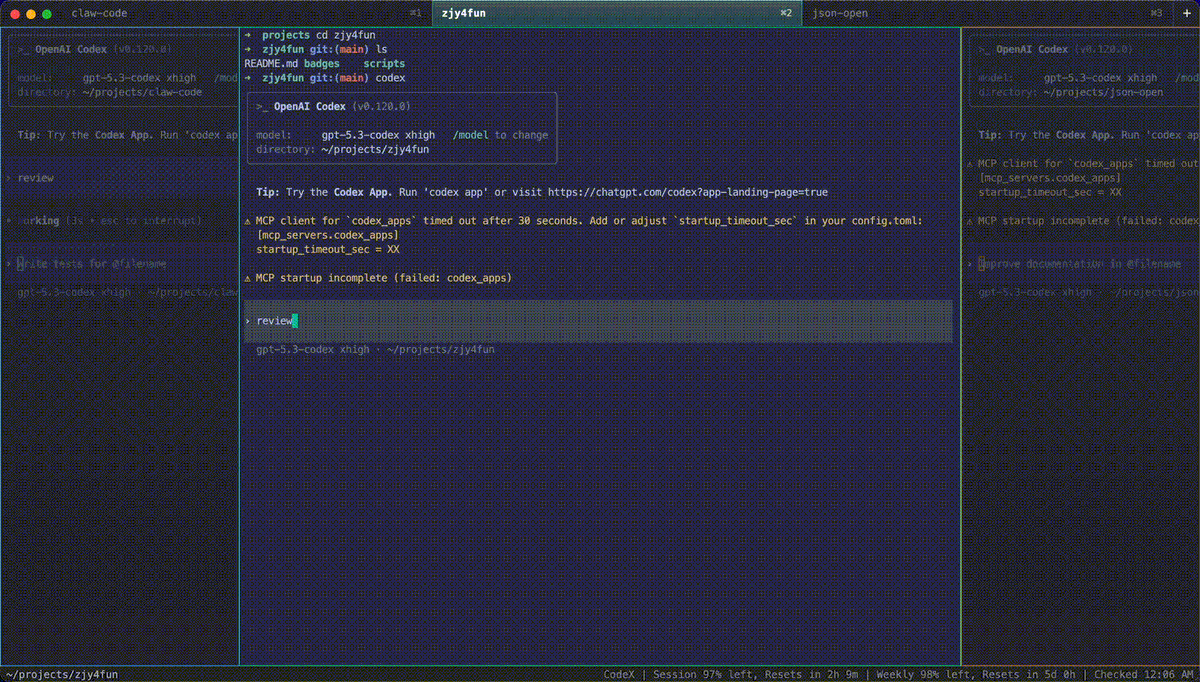
Task: Focus the 'Improve documentation in @filename' input in json-open pane
Action: point(1081,264)
